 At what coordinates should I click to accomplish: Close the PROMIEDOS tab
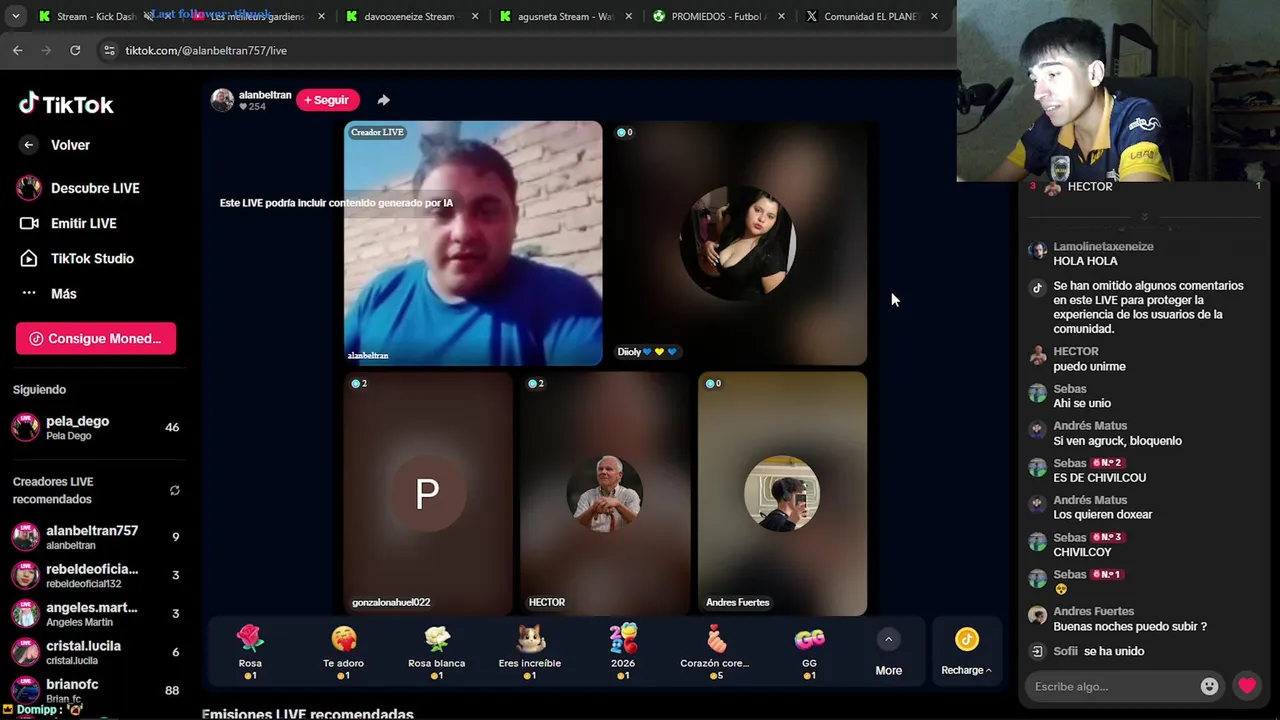[781, 16]
